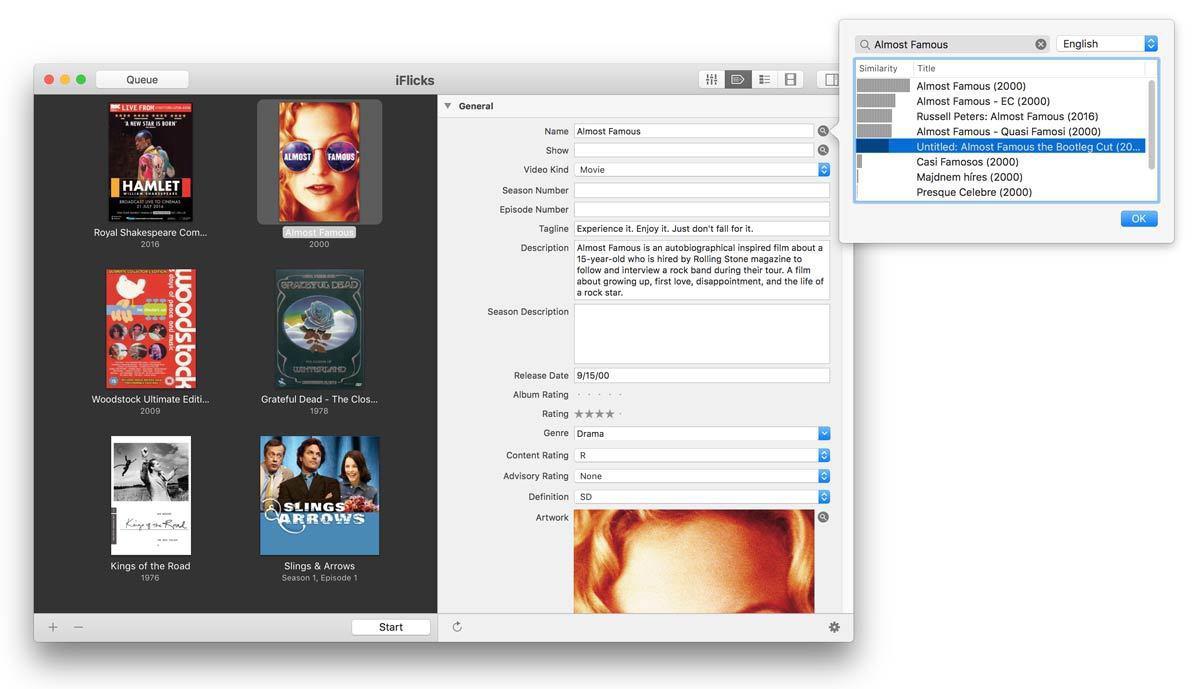
Task: Select the Almost Famous poster thumbnail
Action: [x=319, y=162]
